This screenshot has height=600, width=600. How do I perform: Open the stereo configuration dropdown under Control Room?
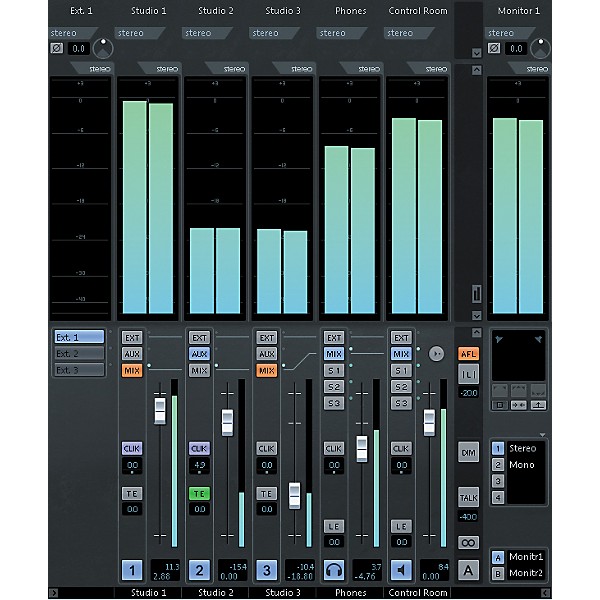pyautogui.click(x=409, y=33)
